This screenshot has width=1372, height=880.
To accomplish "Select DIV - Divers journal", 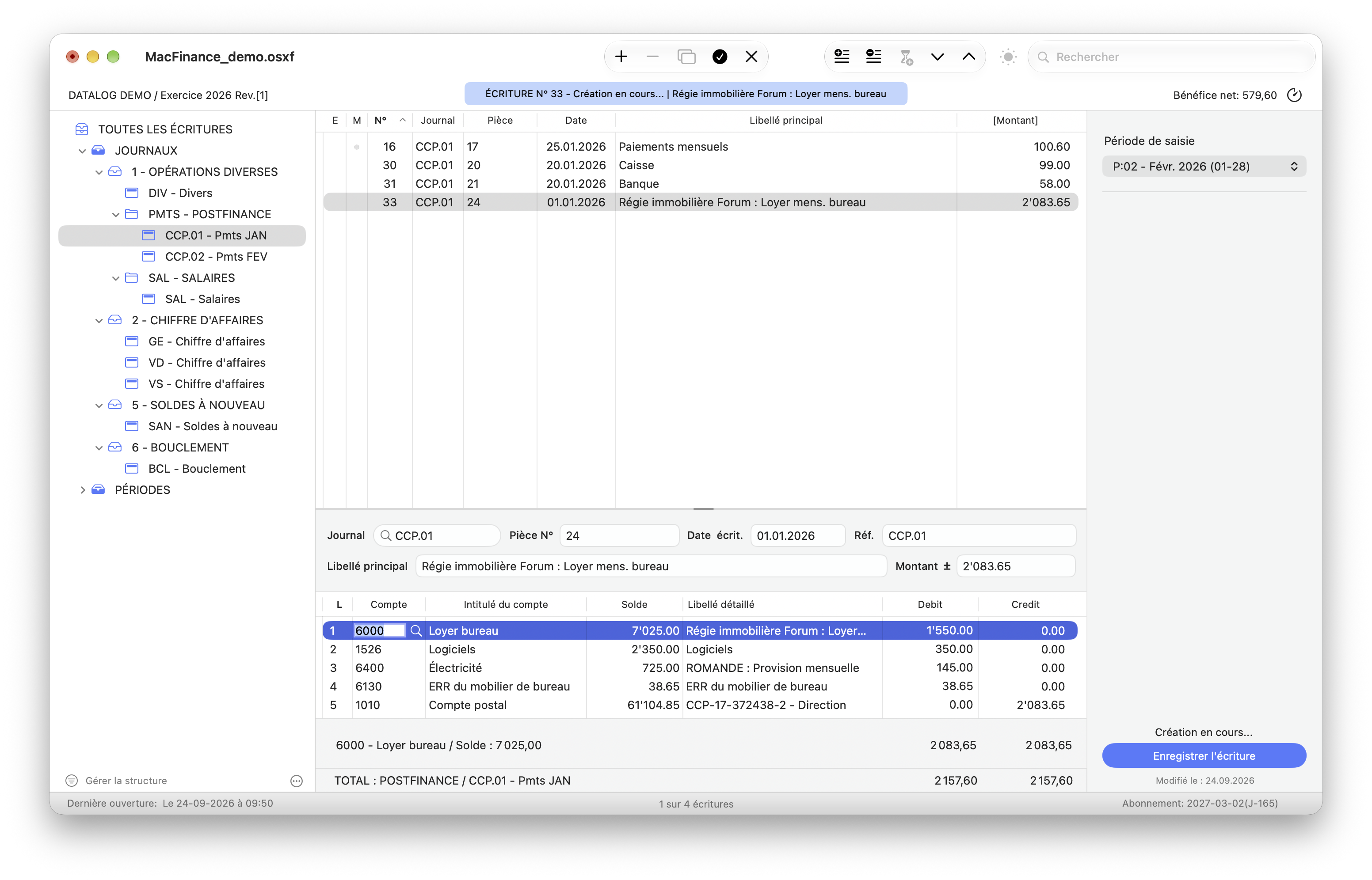I will 180,193.
